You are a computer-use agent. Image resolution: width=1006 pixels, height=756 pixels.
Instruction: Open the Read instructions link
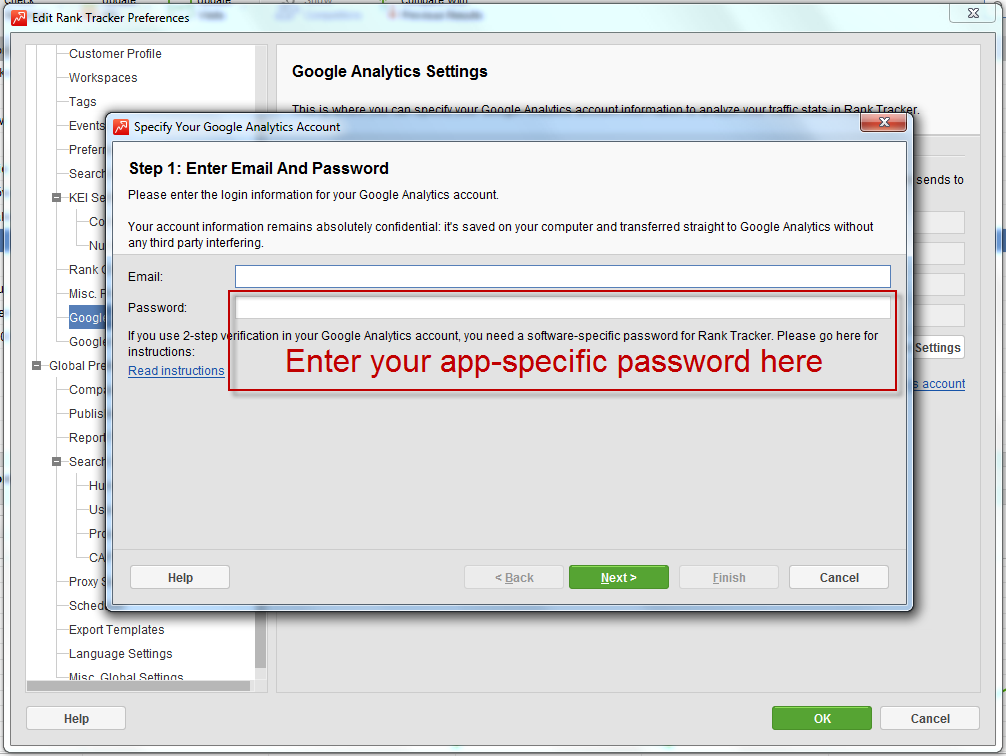[x=176, y=371]
